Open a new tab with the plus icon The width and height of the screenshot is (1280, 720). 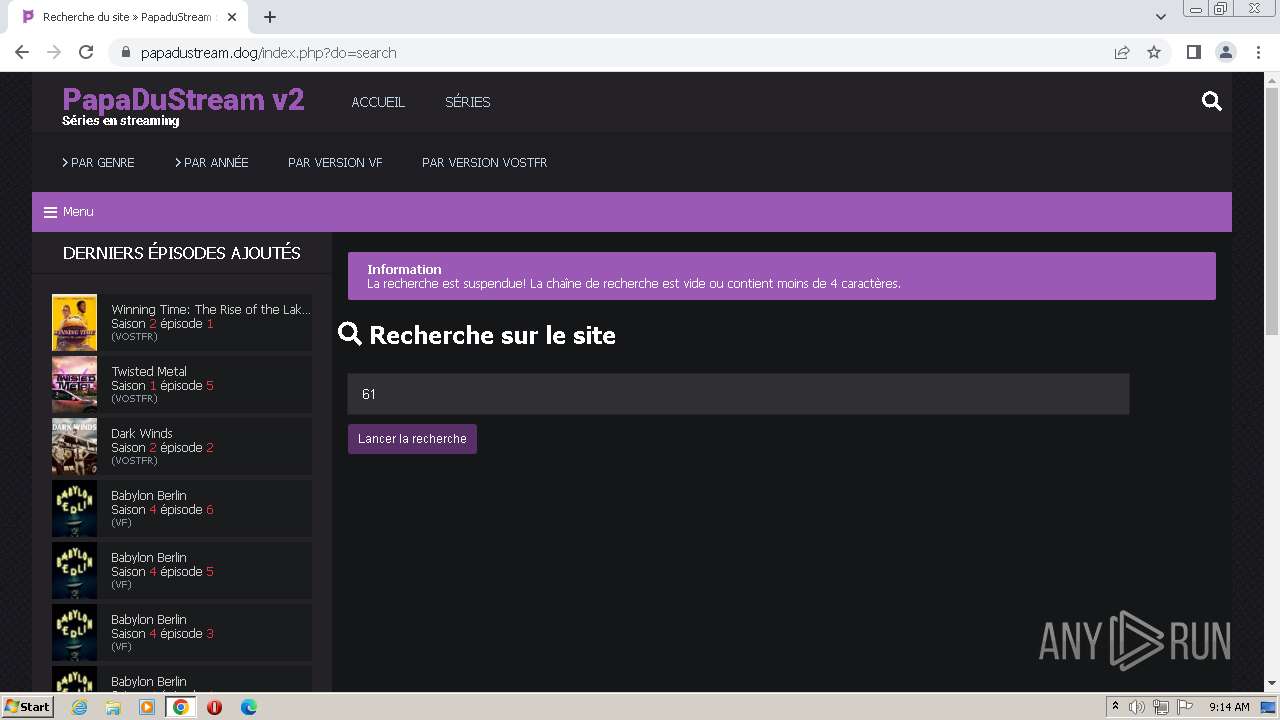point(270,17)
